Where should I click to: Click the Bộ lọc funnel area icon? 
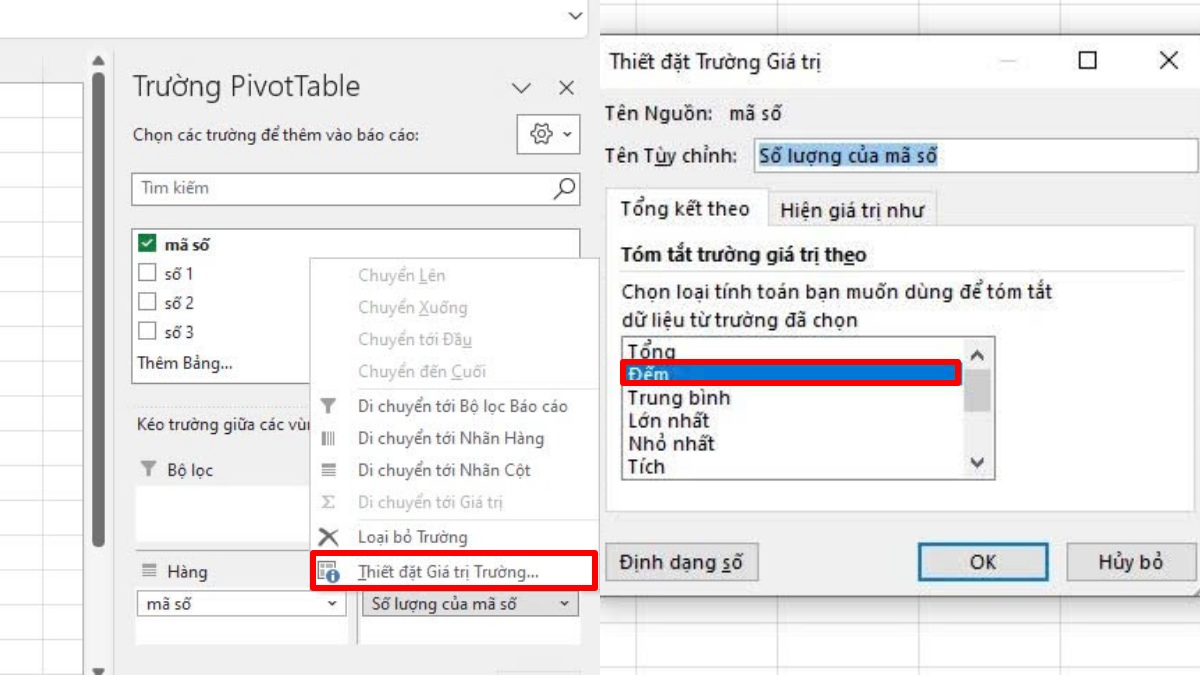149,469
